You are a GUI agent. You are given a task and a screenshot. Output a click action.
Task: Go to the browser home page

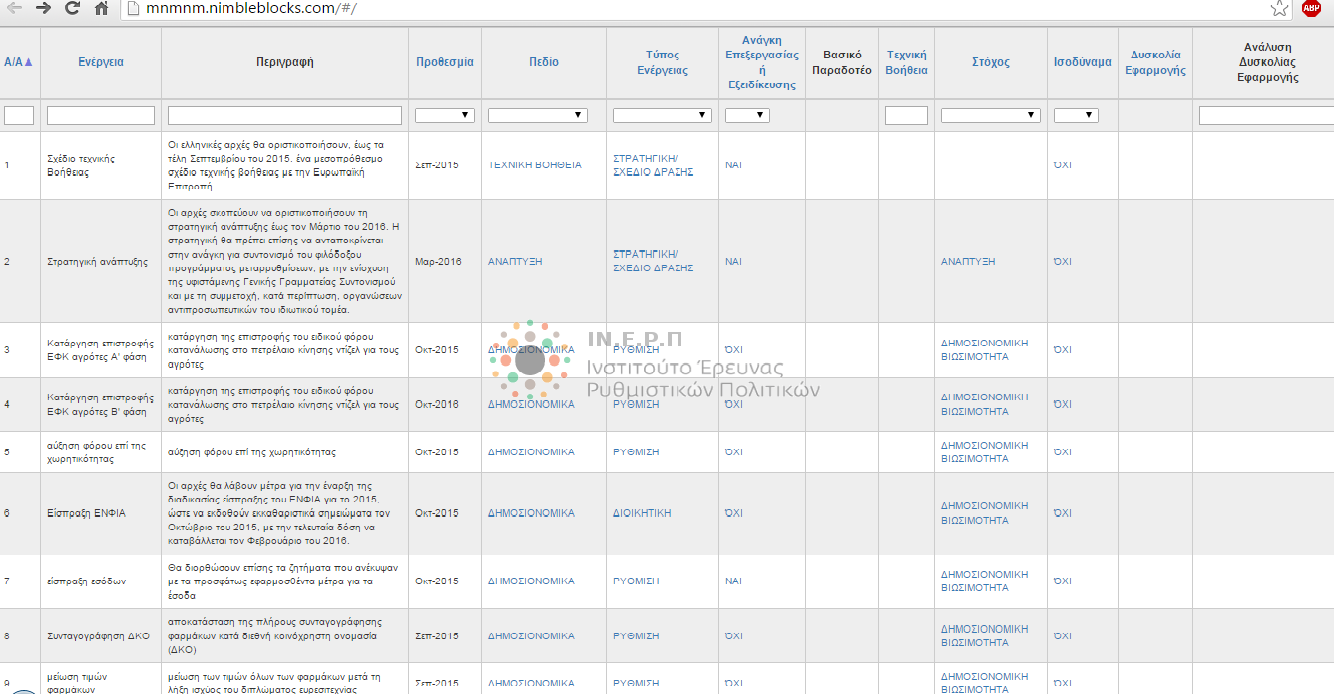101,9
